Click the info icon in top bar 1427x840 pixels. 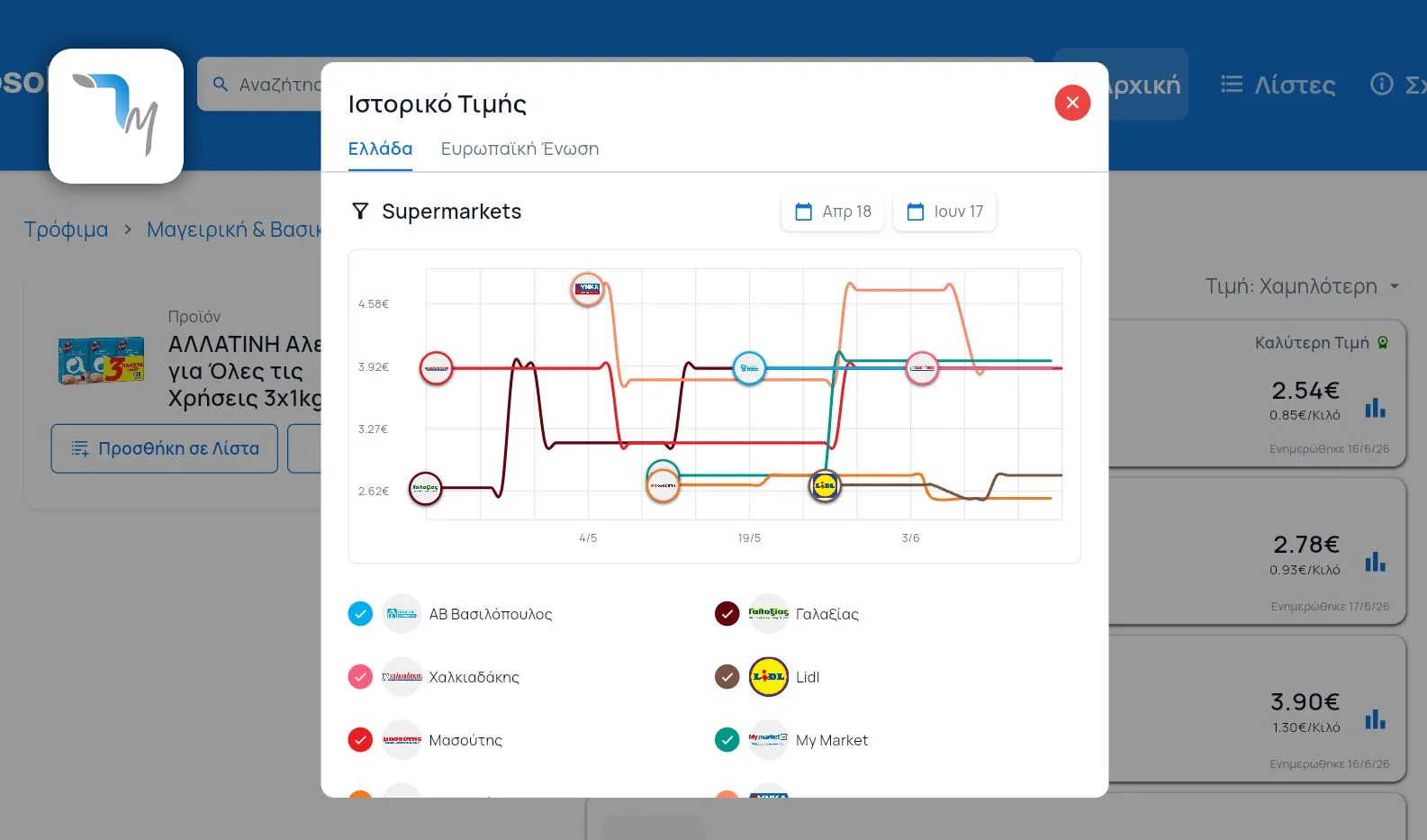(1381, 85)
